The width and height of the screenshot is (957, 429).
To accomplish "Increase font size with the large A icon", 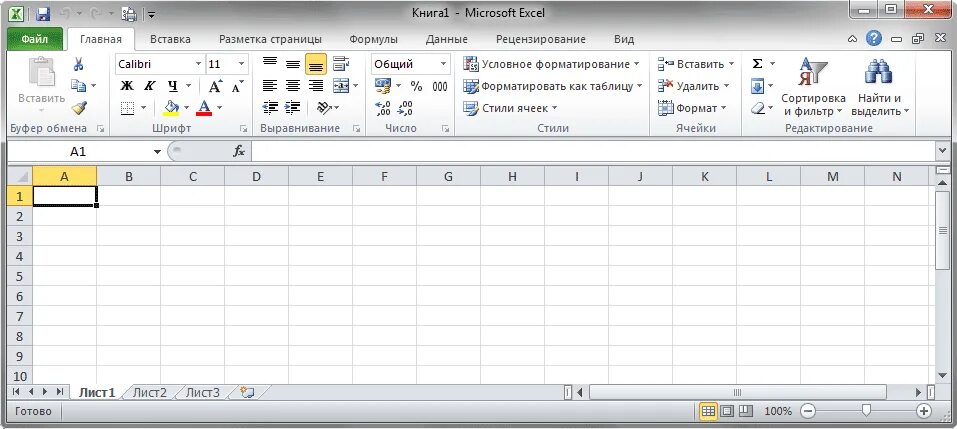I will tap(215, 86).
